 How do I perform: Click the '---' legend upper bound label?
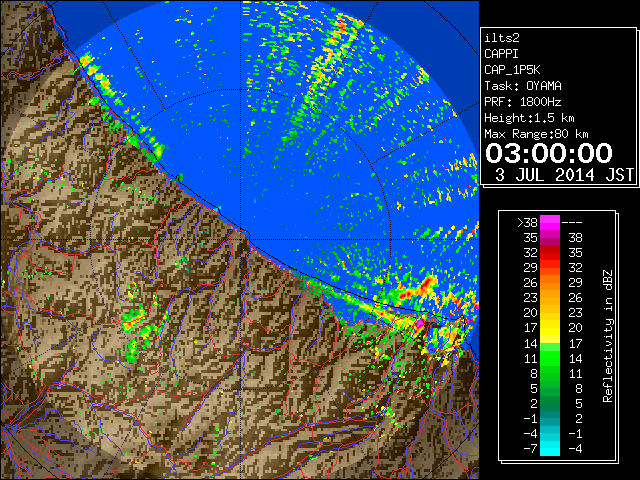(572, 222)
